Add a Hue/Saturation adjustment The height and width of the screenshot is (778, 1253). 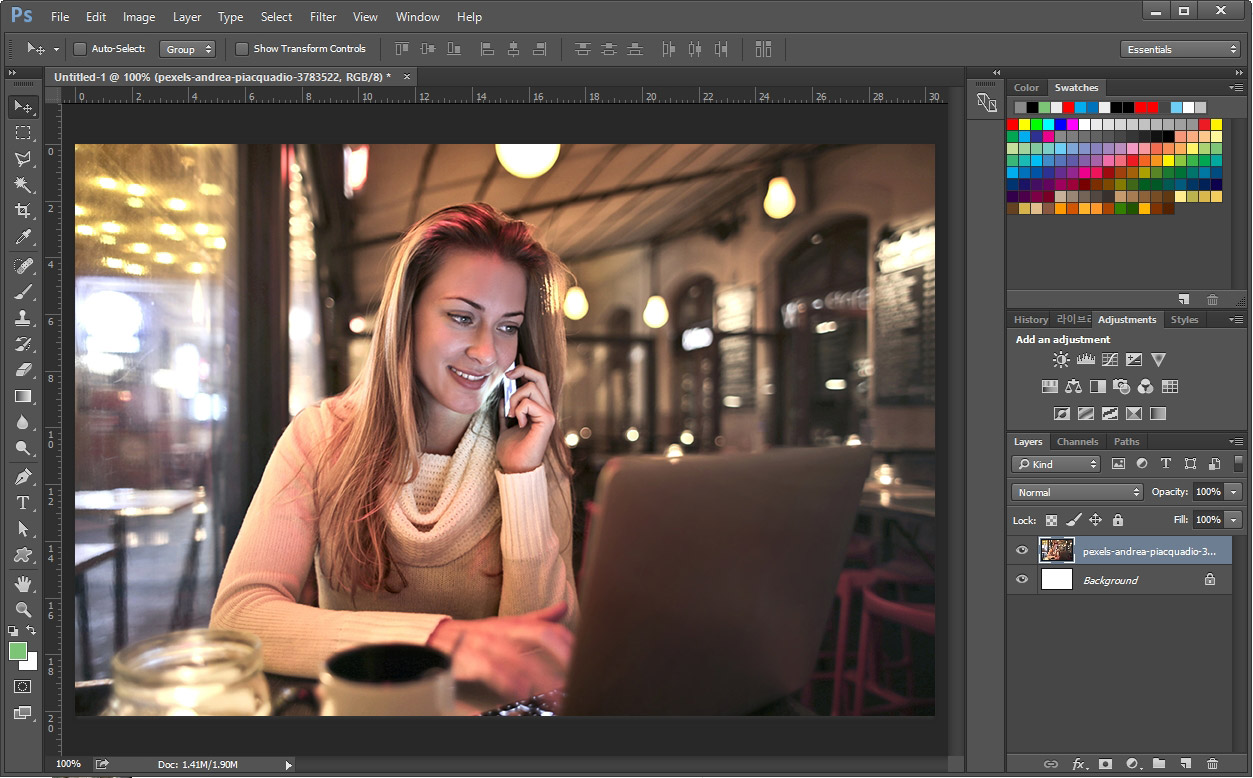[1050, 386]
